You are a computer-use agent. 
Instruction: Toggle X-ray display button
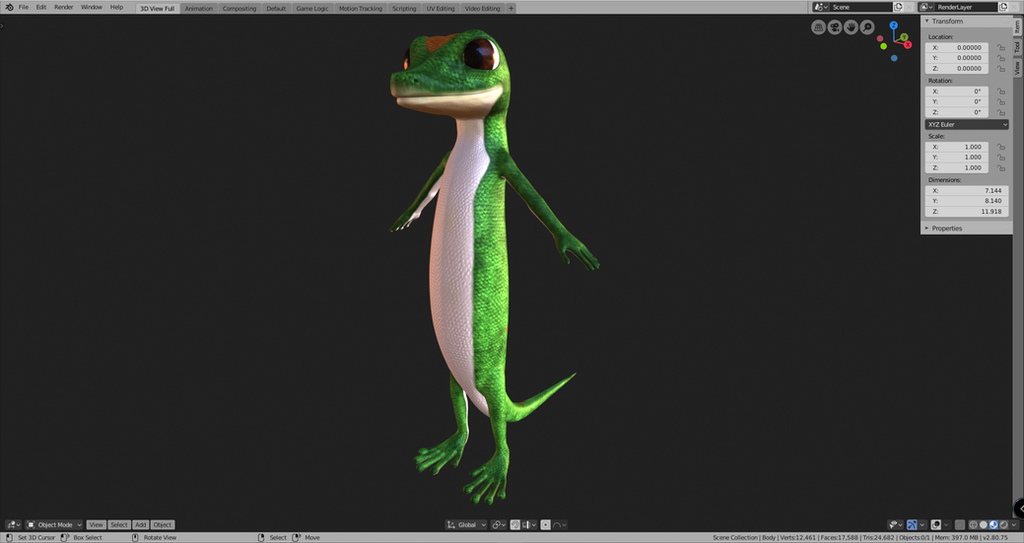coord(960,525)
